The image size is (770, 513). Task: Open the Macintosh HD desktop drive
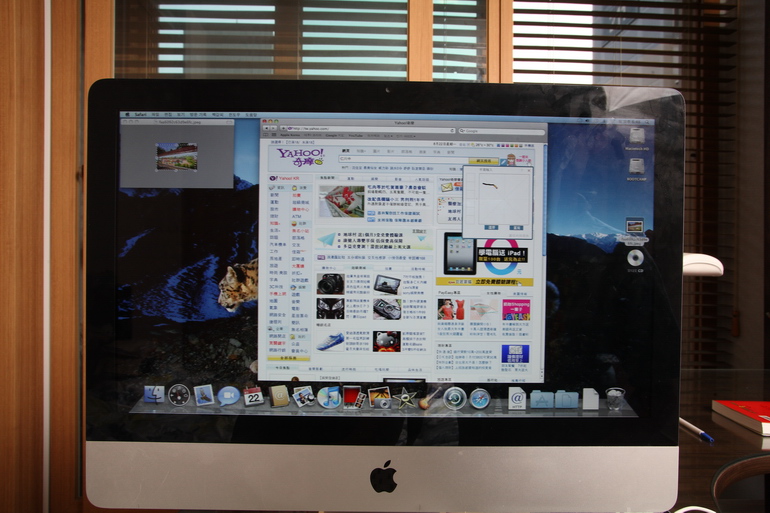coord(637,137)
